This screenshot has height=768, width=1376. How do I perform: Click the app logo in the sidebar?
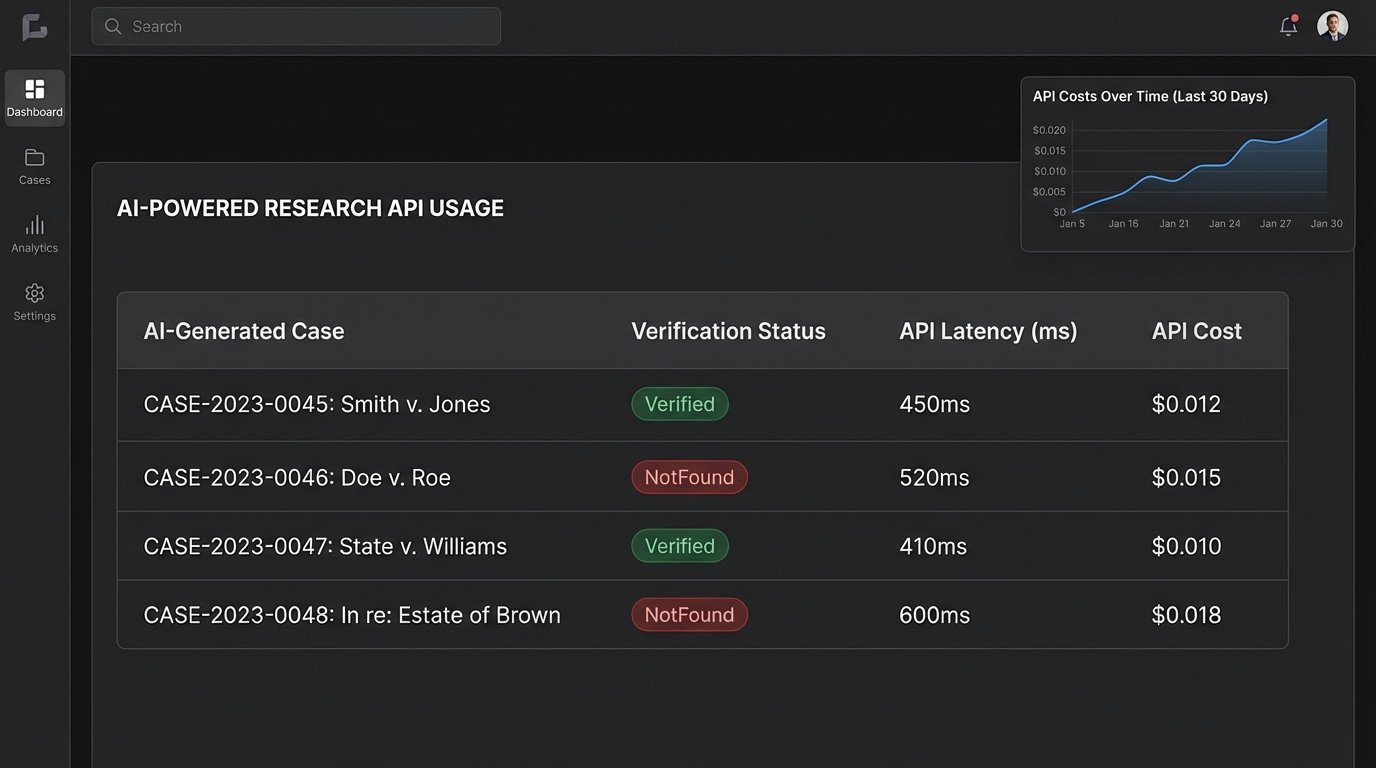point(35,27)
